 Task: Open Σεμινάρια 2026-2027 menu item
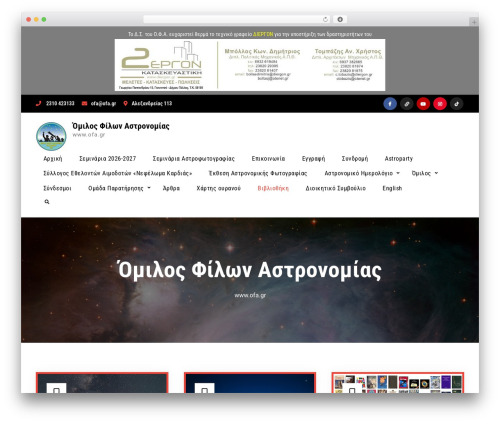click(x=107, y=159)
